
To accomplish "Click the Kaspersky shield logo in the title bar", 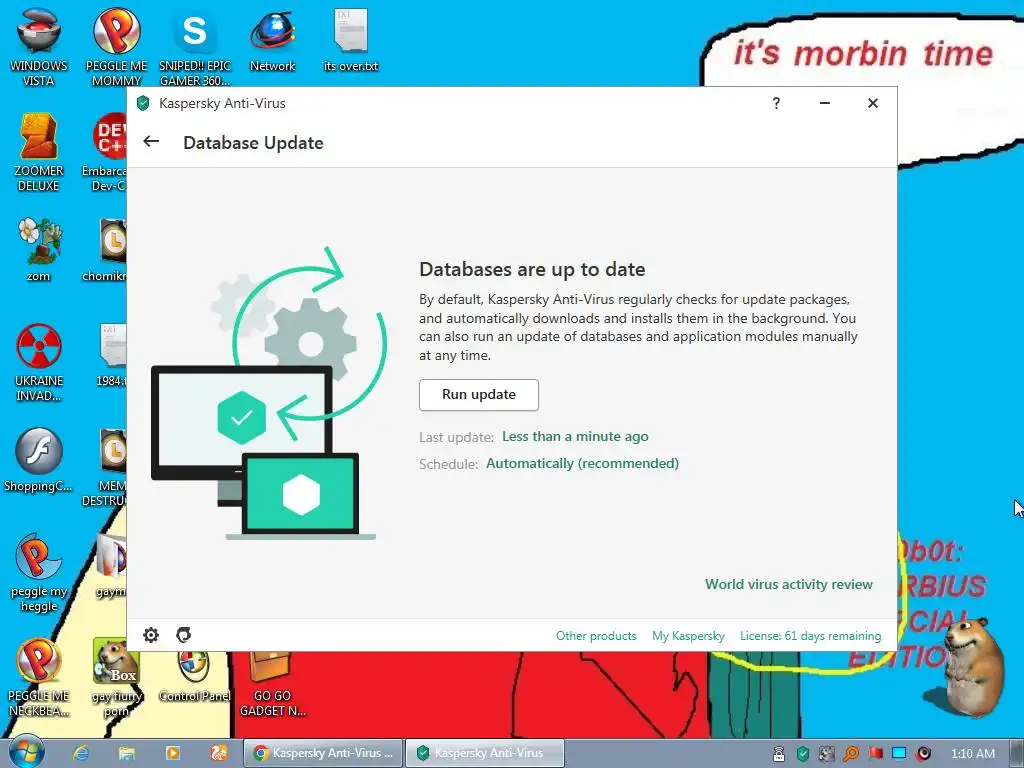I will pos(143,103).
